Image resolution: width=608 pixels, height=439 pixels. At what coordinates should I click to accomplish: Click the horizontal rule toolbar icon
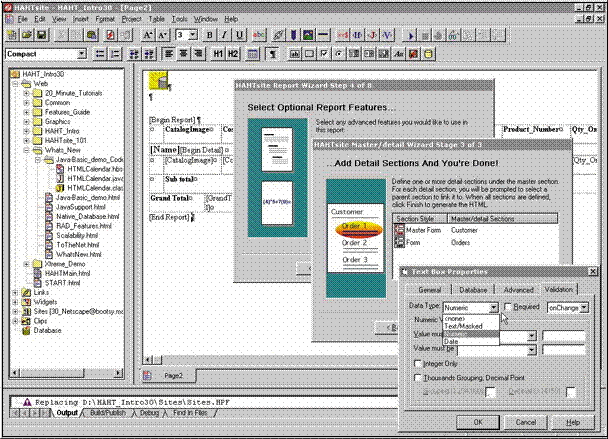pos(323,35)
